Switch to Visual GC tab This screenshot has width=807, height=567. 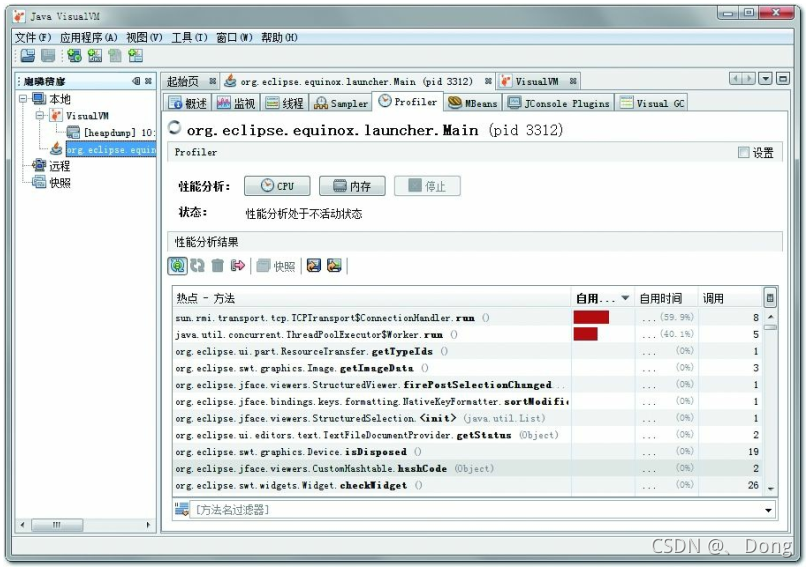[x=652, y=103]
